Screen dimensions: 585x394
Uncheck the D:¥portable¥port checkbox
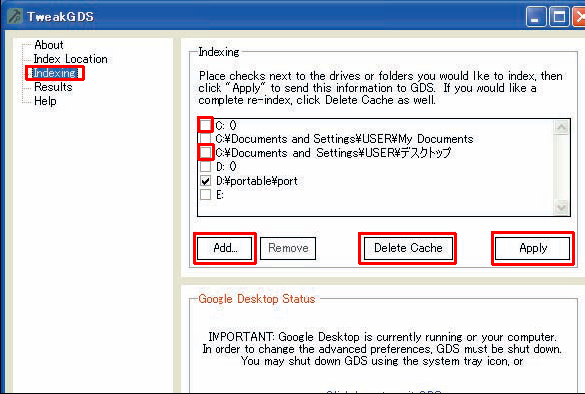[x=206, y=181]
